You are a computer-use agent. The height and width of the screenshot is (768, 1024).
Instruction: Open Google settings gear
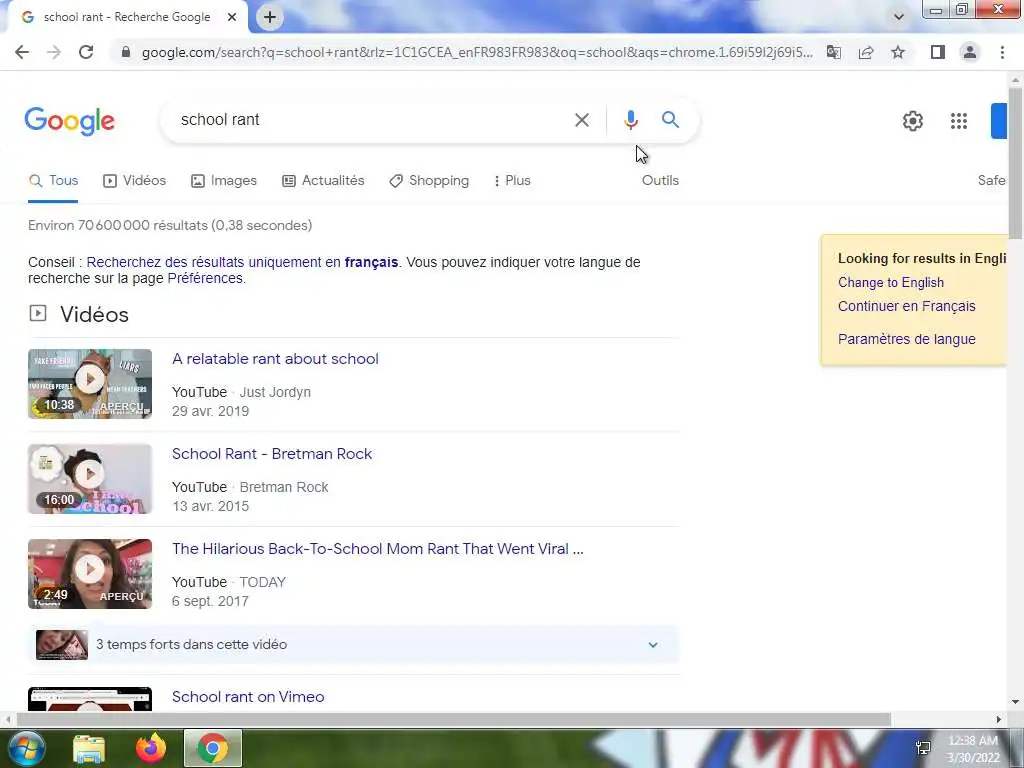pos(912,121)
